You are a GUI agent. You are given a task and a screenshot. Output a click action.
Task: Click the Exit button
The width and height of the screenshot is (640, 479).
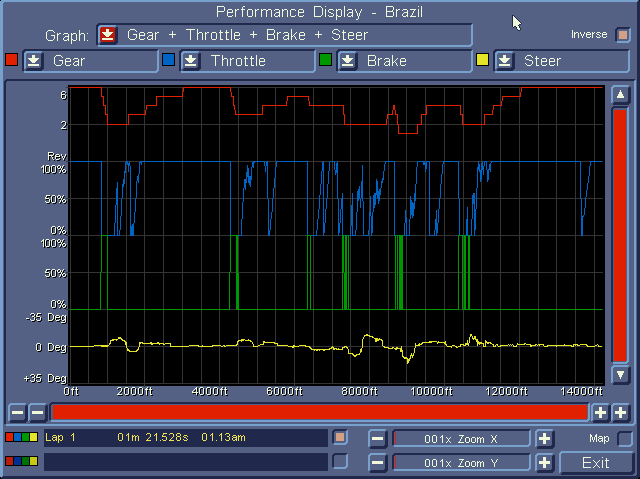[596, 463]
